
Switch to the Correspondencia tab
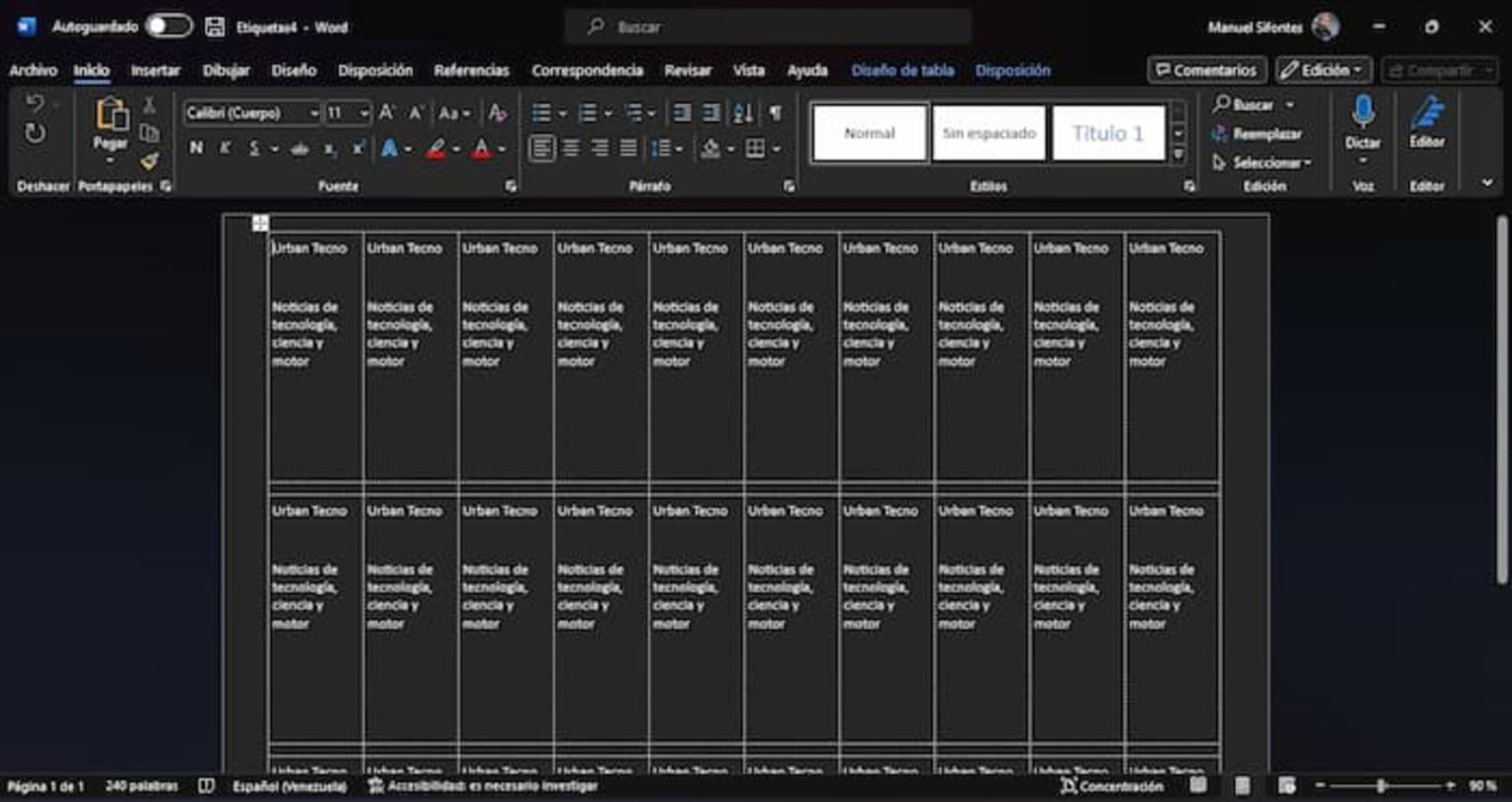[x=587, y=70]
